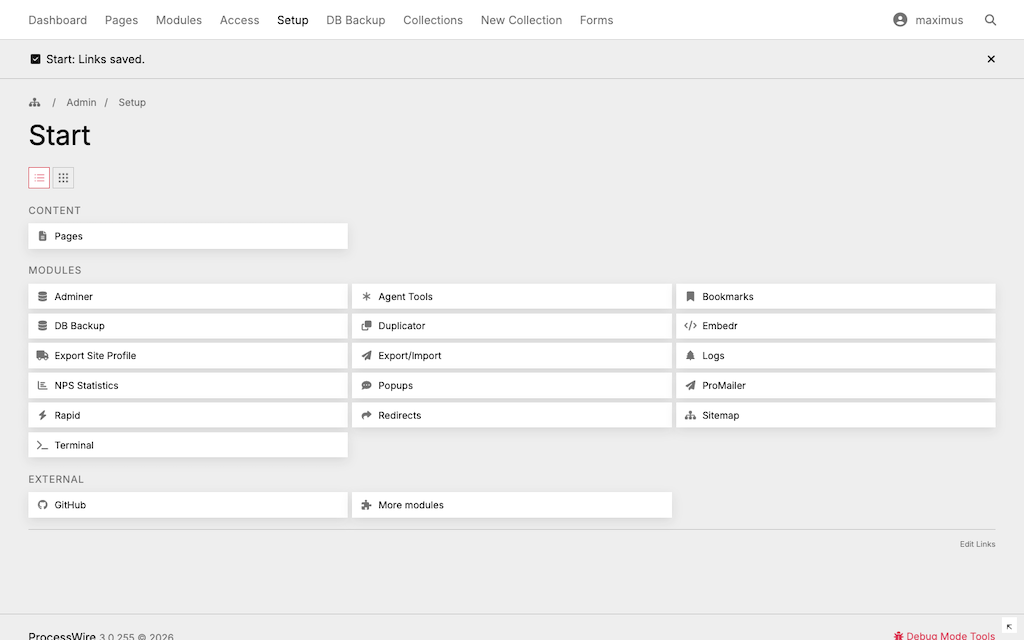This screenshot has height=640, width=1024.
Task: Click the GitHub logo icon
Action: pyautogui.click(x=42, y=506)
